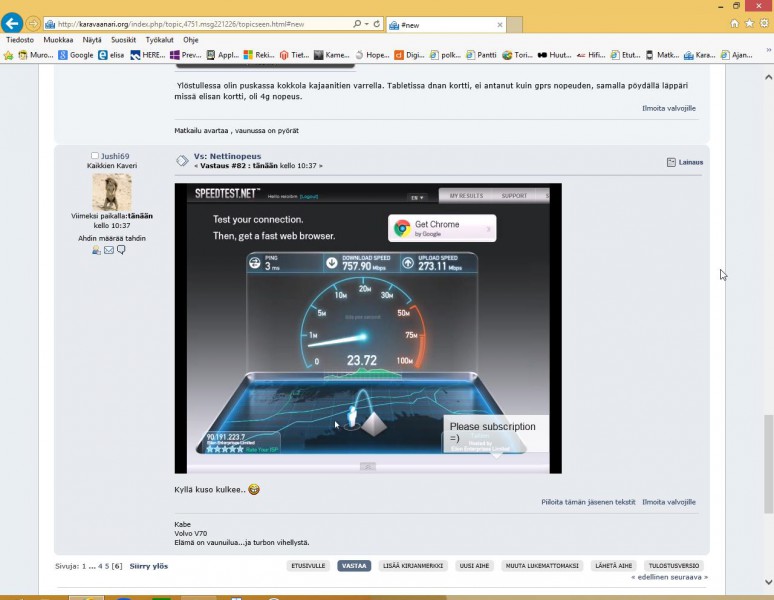Click Jushi69's avatar image
This screenshot has height=600, width=774.
[x=111, y=192]
